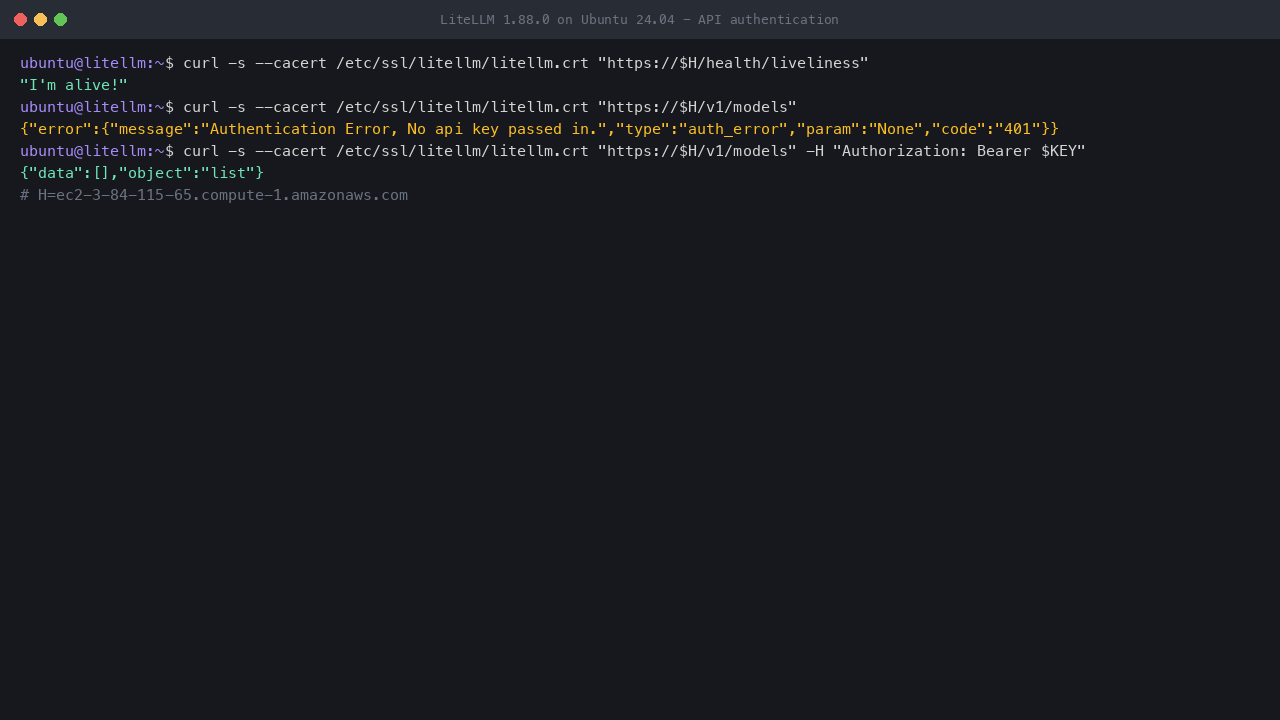Click the curl v1/models command without Authorization header
Image resolution: width=1280 pixels, height=720 pixels.
point(408,107)
